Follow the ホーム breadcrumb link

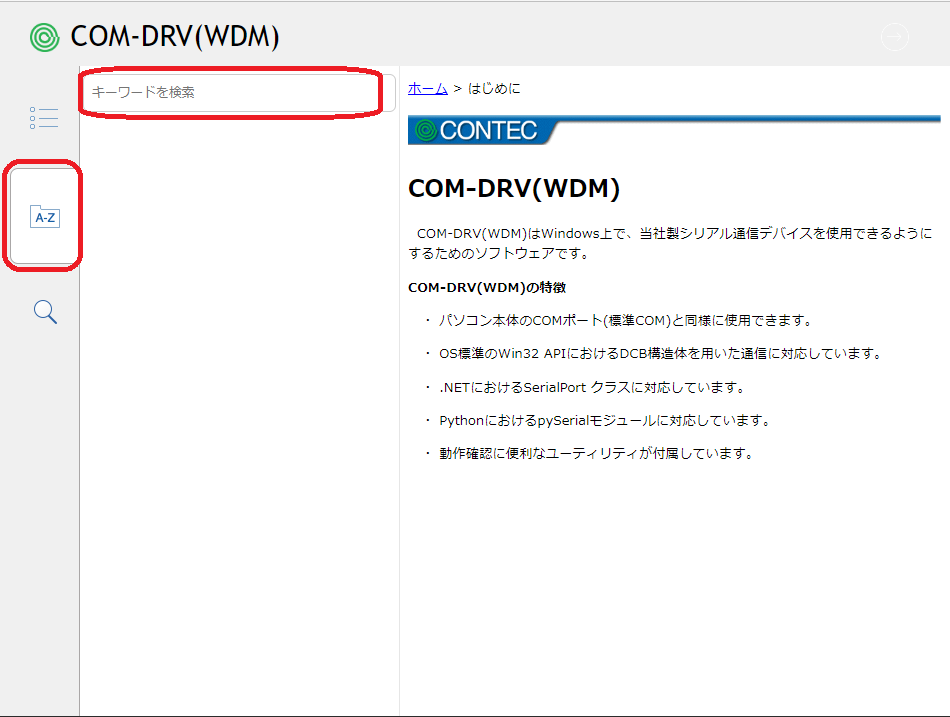428,88
